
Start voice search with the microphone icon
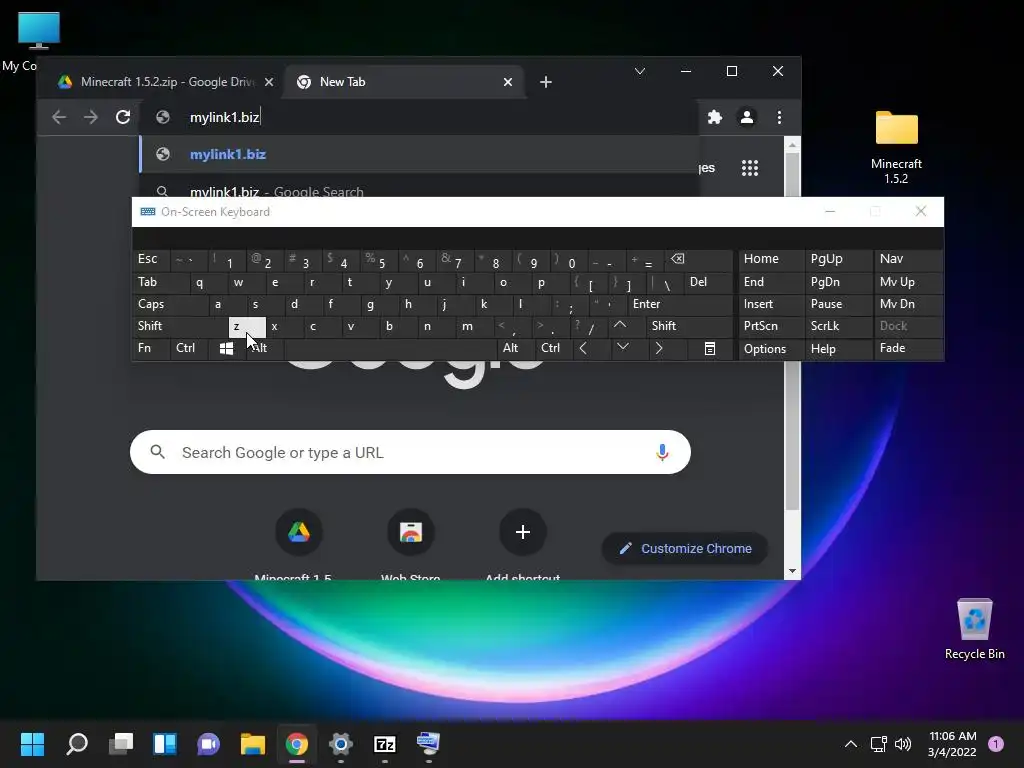(x=662, y=452)
